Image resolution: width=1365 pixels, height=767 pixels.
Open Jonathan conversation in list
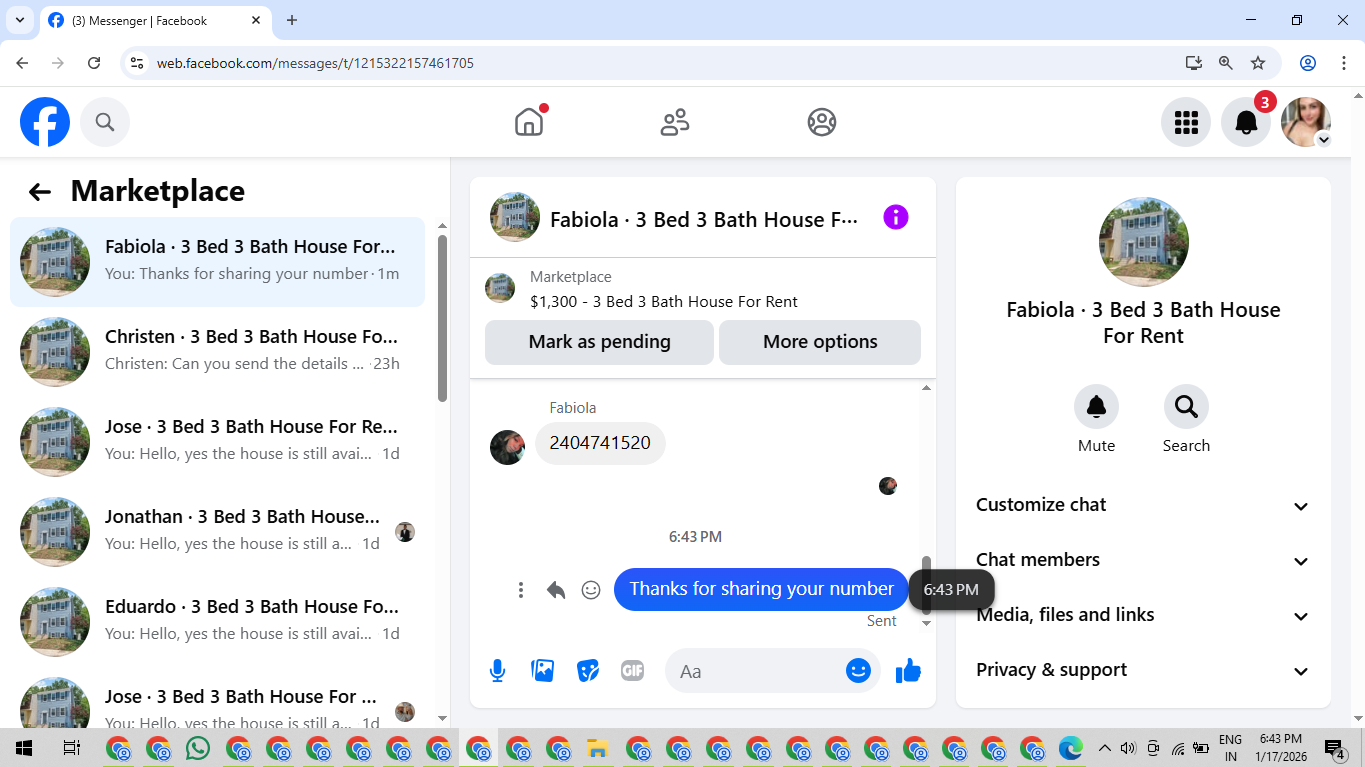(218, 532)
